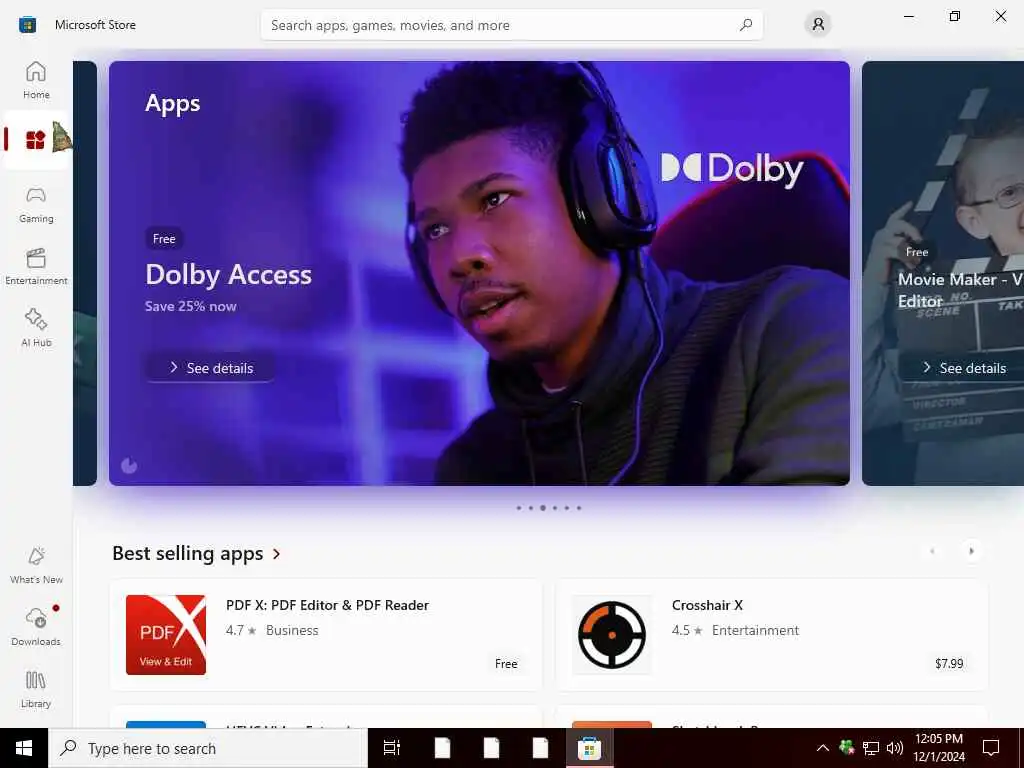Screen dimensions: 1024x768
Task: See details for Movie Maker Video Editor
Action: click(x=963, y=368)
